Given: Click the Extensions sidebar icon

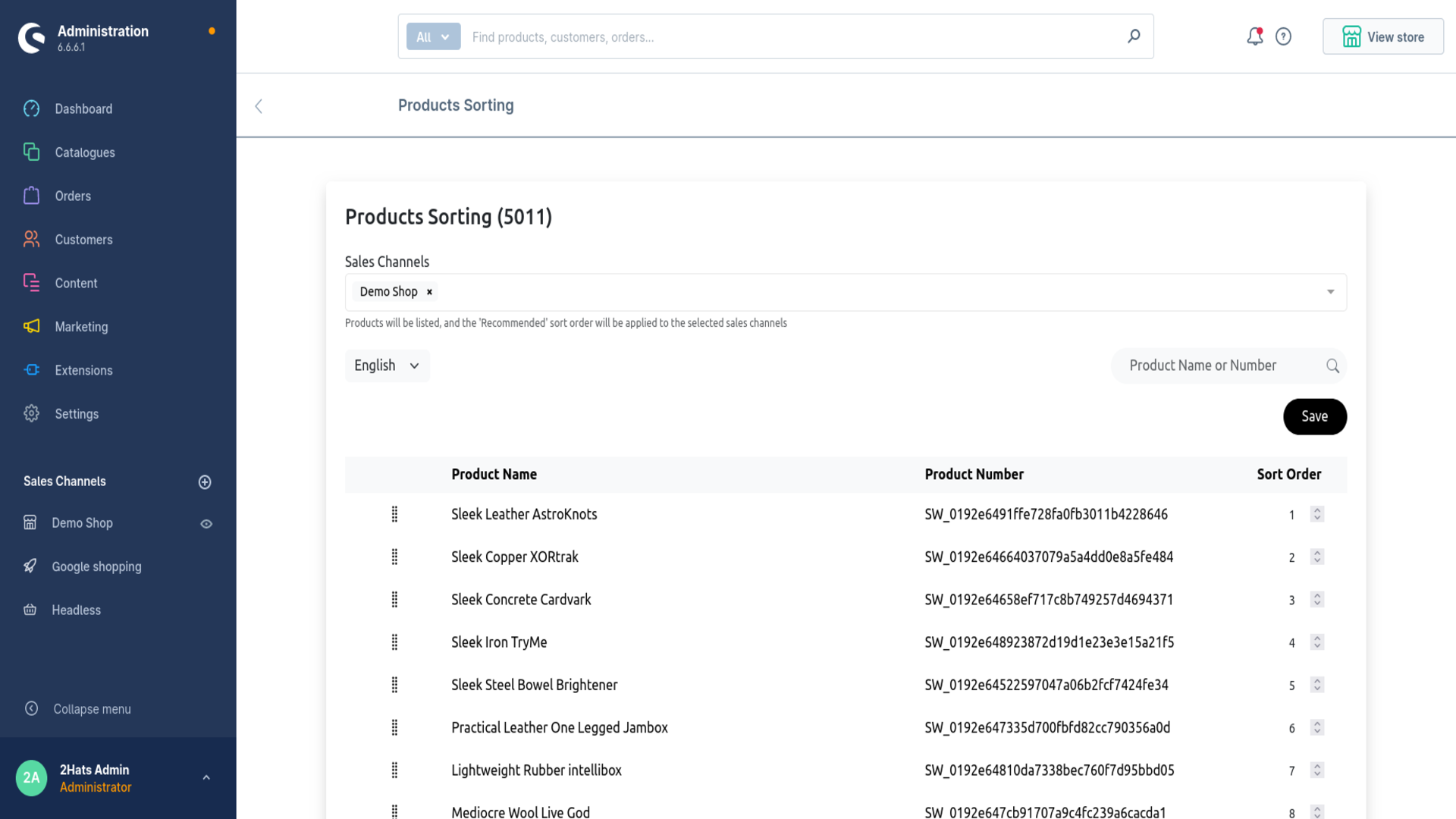Looking at the screenshot, I should 32,370.
